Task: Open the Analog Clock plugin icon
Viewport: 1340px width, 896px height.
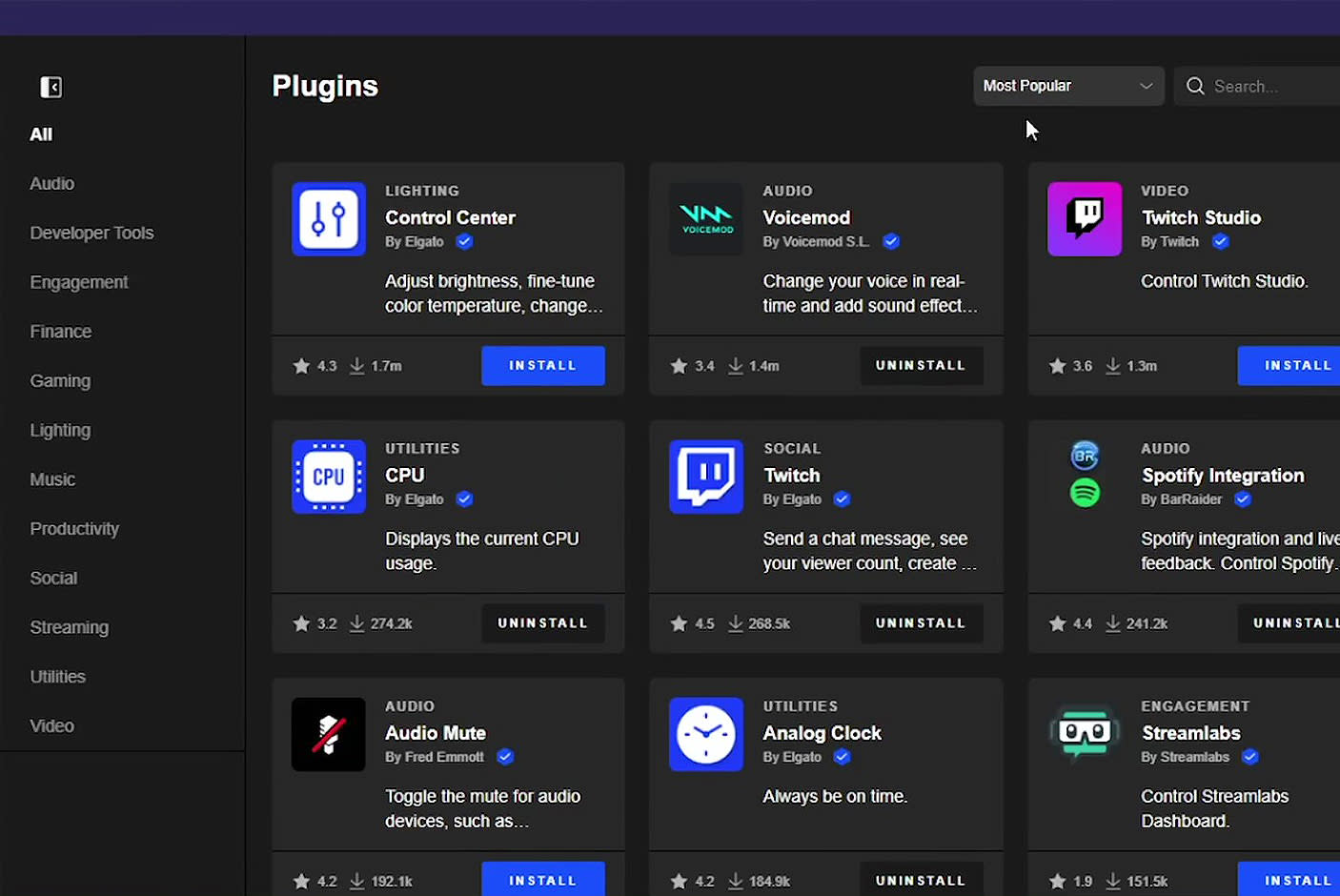Action: pyautogui.click(x=706, y=734)
